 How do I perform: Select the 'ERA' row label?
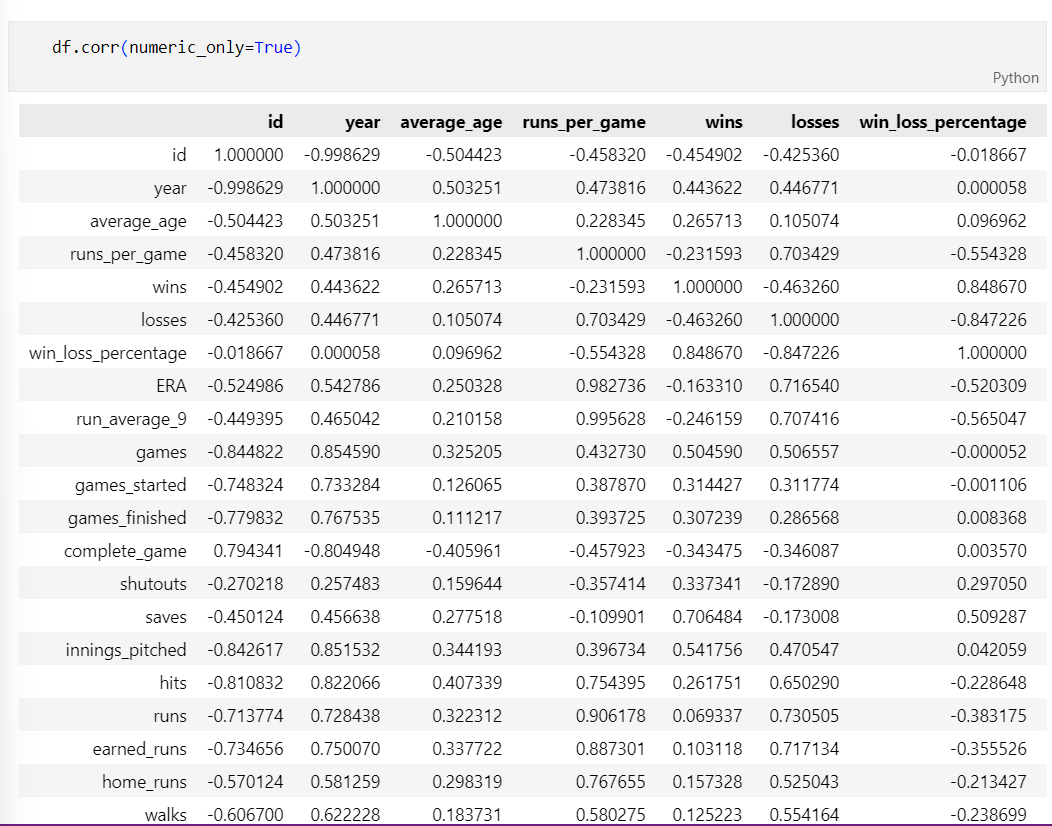click(x=171, y=386)
